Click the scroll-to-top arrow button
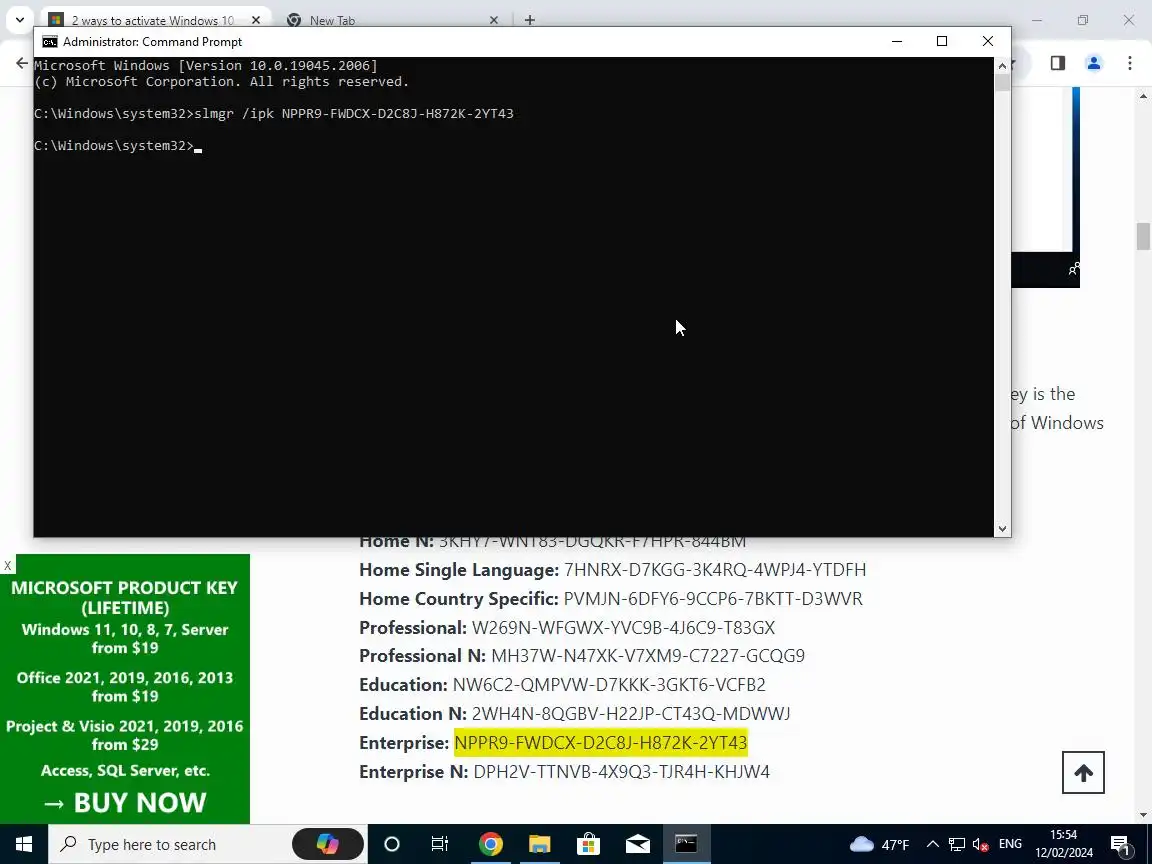The height and width of the screenshot is (864, 1152). tap(1083, 772)
